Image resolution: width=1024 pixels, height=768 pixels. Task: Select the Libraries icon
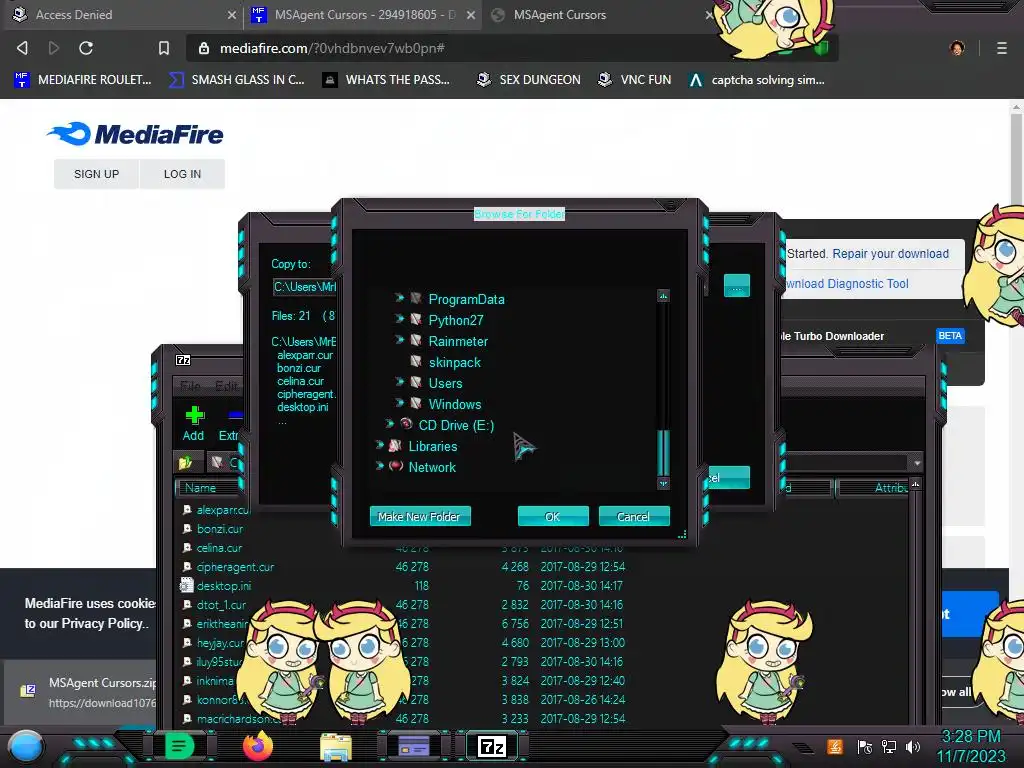[x=395, y=445]
